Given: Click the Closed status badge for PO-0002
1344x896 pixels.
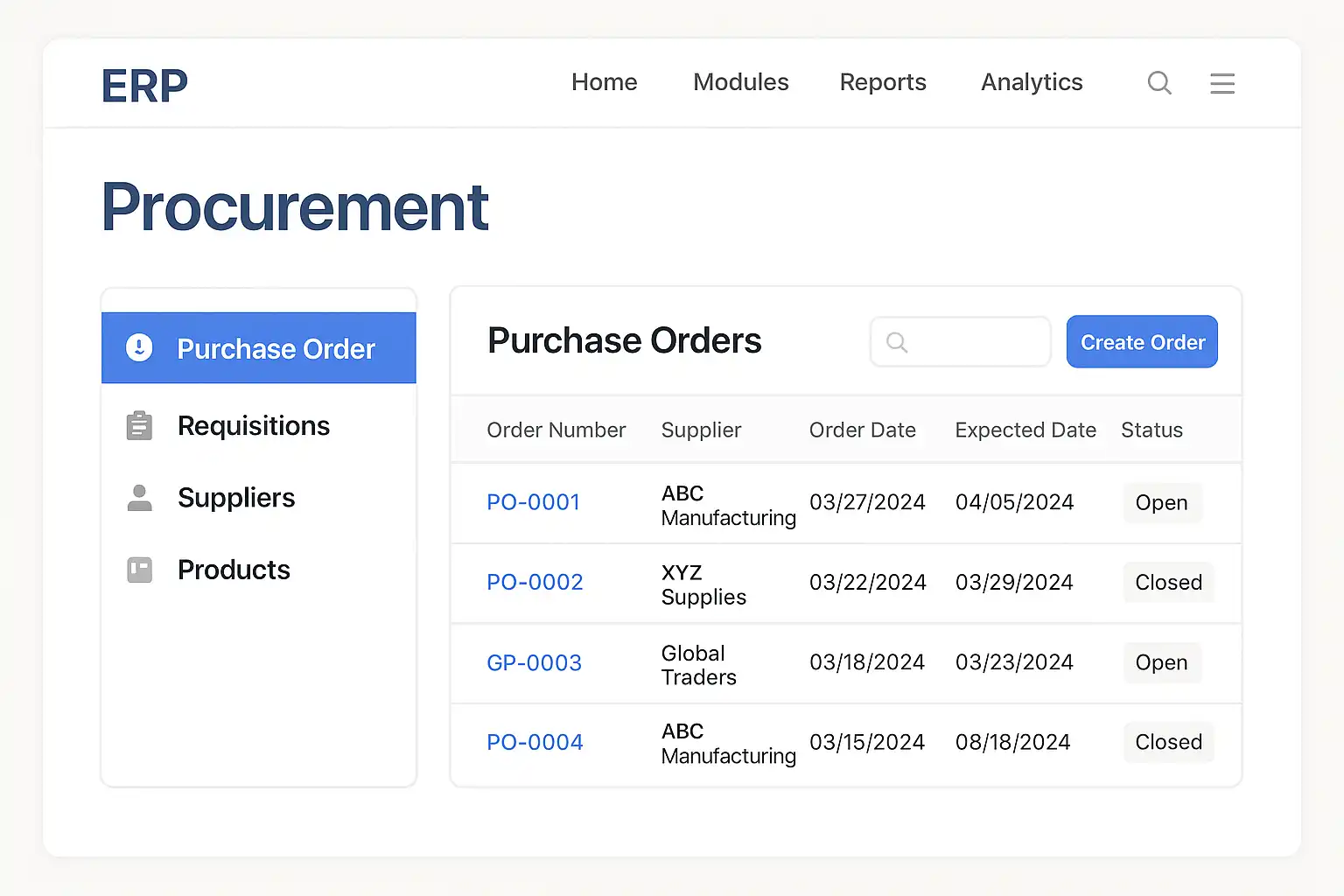Looking at the screenshot, I should [x=1168, y=583].
